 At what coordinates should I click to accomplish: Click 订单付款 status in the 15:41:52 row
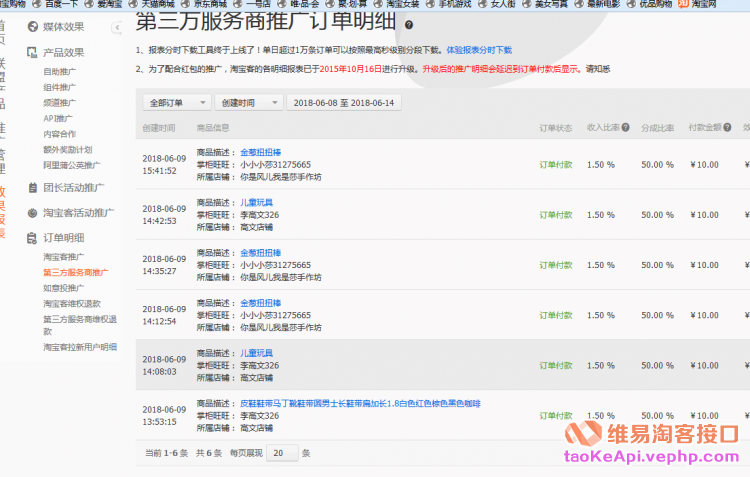click(556, 165)
